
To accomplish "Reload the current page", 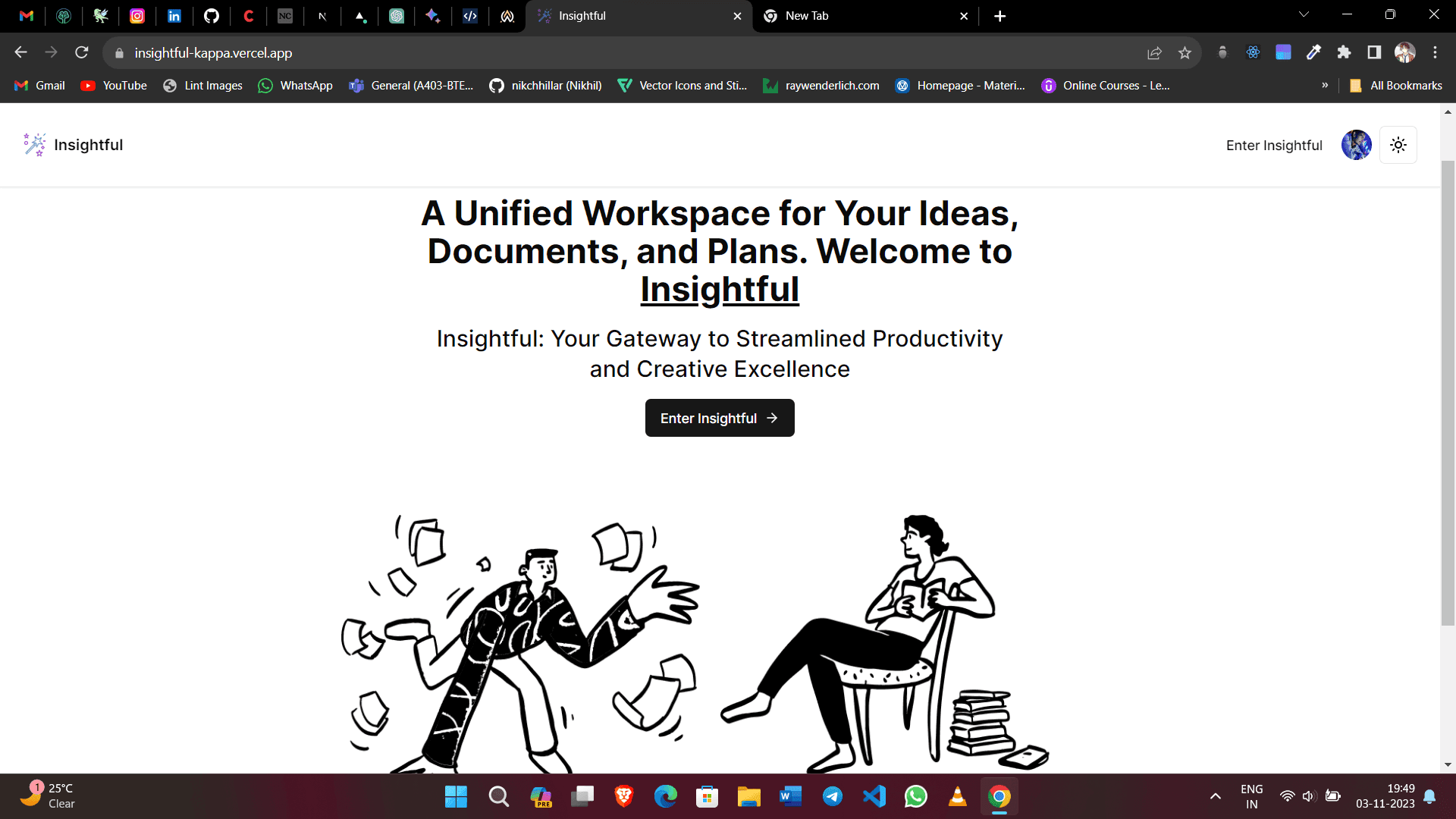I will 82,52.
